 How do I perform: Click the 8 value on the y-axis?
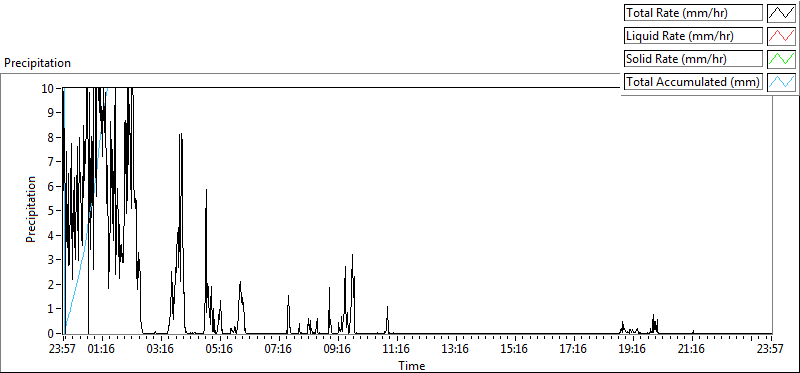(51, 137)
